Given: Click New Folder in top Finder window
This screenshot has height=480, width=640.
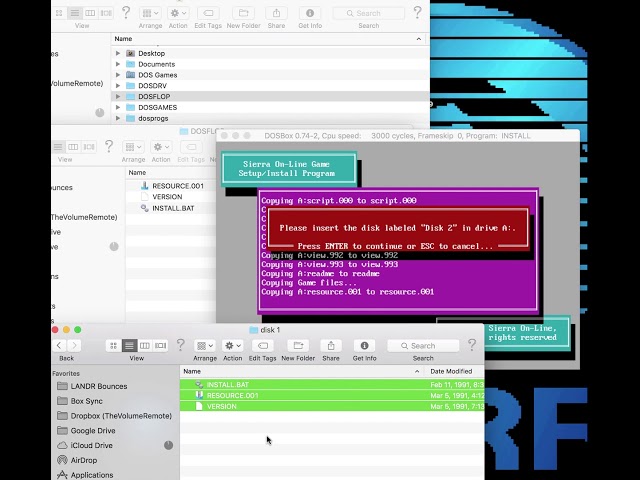Looking at the screenshot, I should 243,13.
